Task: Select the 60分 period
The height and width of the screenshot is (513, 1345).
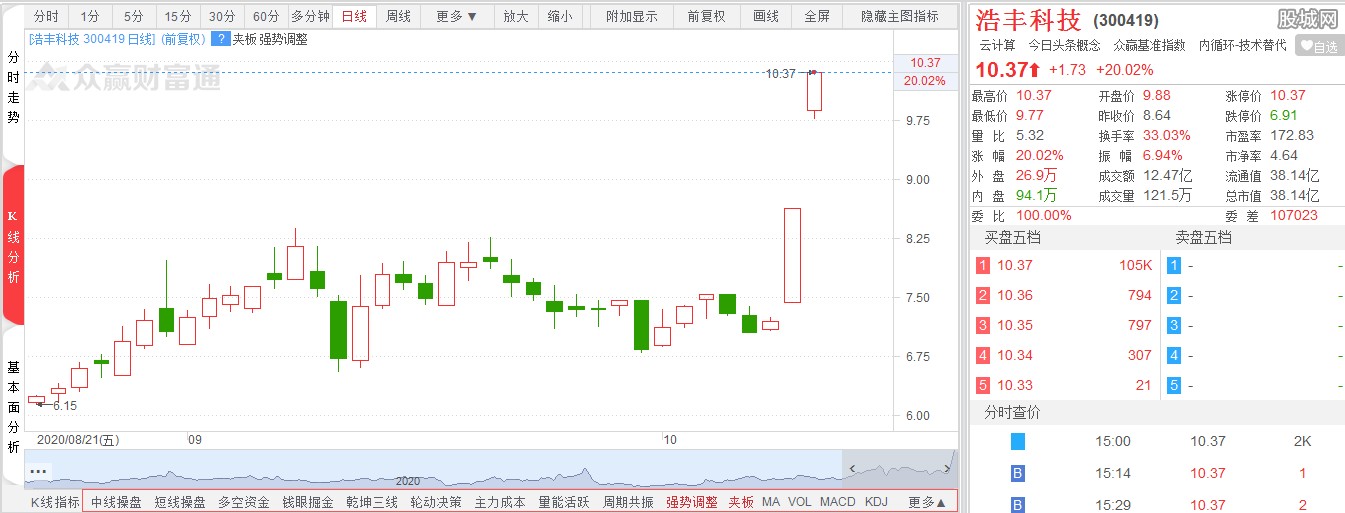Action: click(x=266, y=16)
